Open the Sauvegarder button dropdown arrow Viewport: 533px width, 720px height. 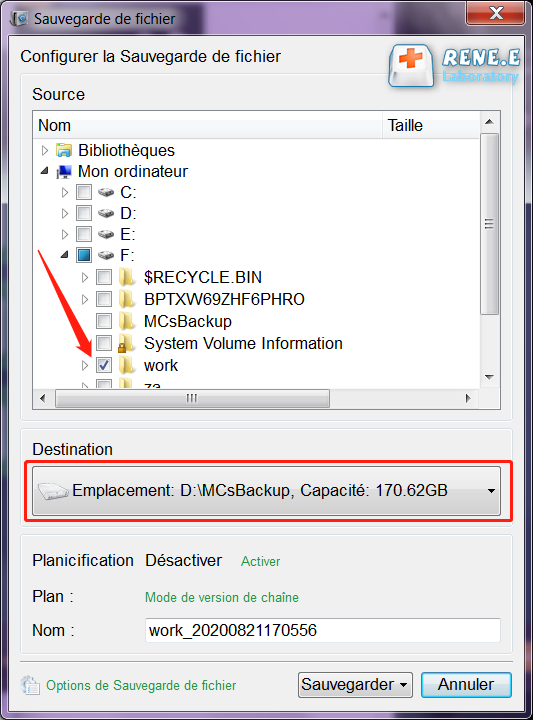coord(404,685)
